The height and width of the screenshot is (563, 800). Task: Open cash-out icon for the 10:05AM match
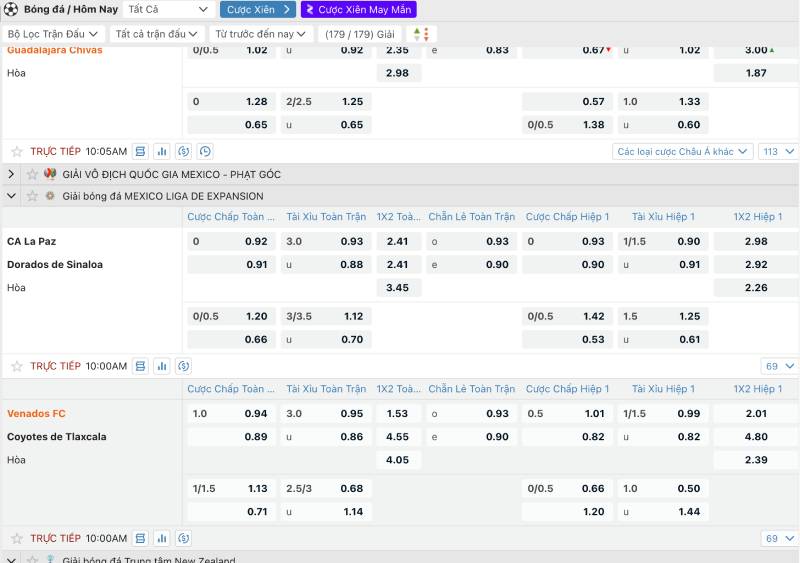pos(183,152)
